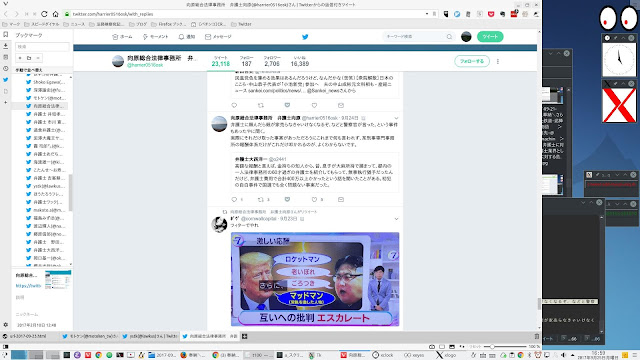
Task: Select xclock in the desktop taskbar
Action: 383,355
